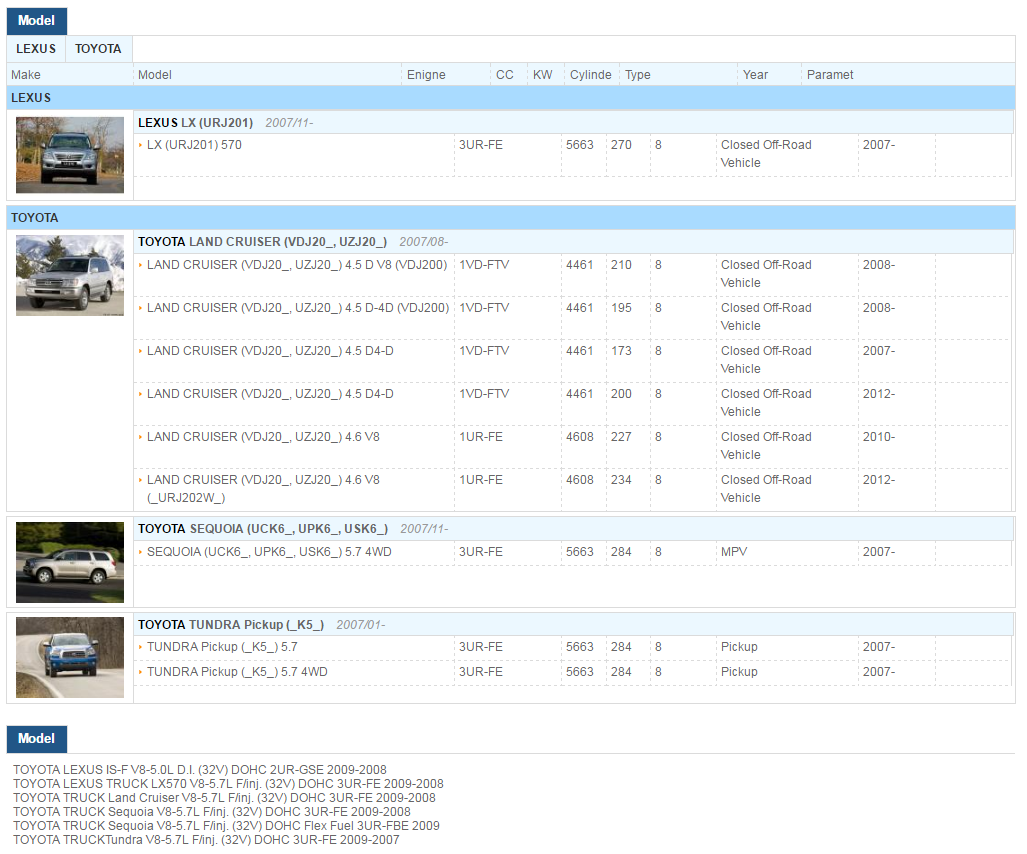Select the 2007/01- Tundra date
Viewport: 1027px width, 854px height.
point(360,625)
